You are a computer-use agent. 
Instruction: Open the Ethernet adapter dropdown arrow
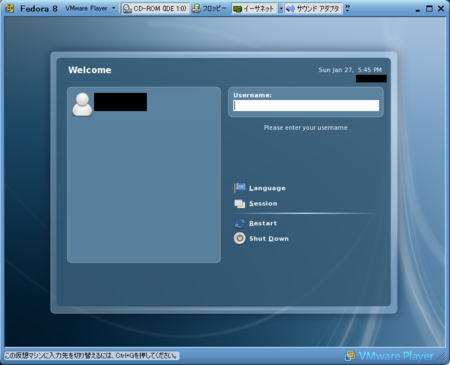click(281, 9)
